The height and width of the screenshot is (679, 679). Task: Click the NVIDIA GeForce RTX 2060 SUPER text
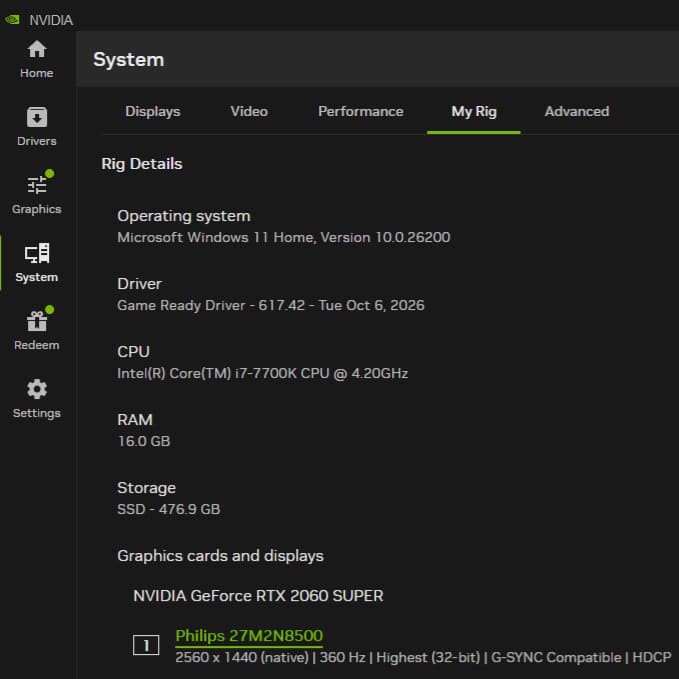(x=258, y=596)
